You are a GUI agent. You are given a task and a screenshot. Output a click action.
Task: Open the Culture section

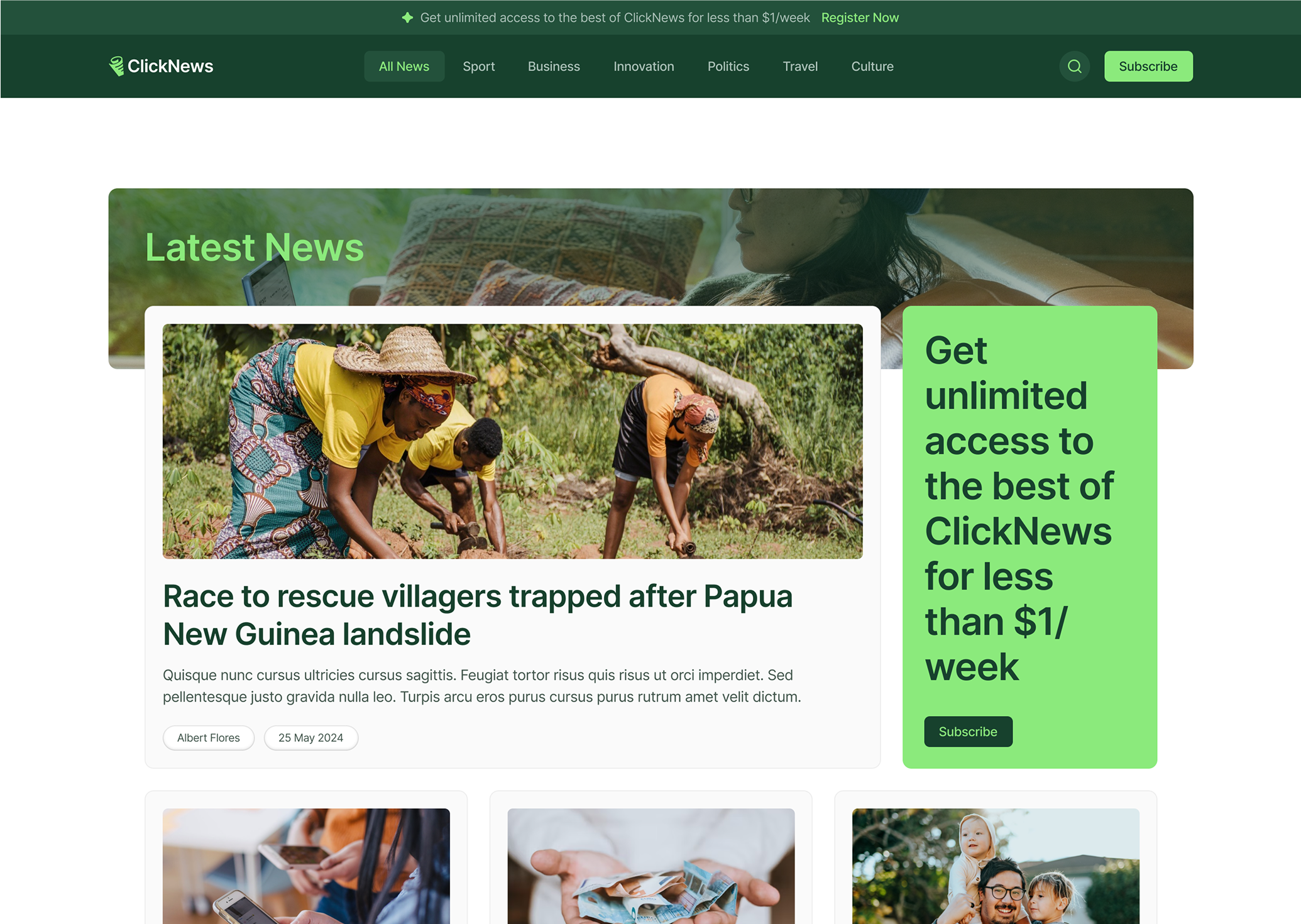(x=872, y=66)
